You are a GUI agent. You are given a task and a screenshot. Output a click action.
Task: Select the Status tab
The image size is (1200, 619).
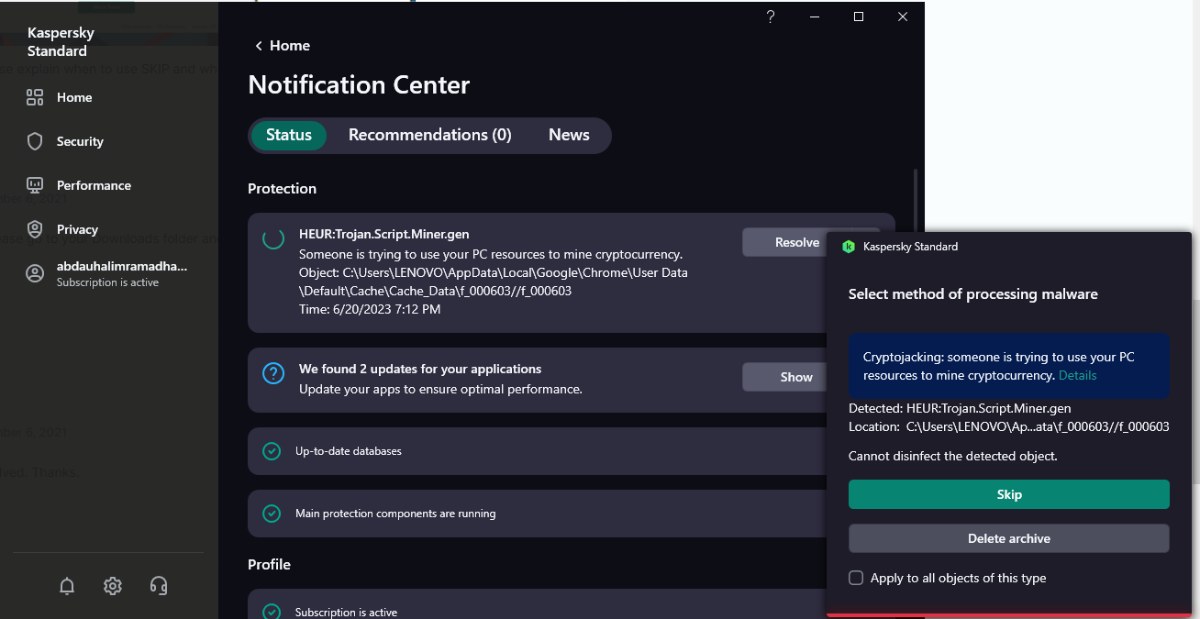(288, 135)
